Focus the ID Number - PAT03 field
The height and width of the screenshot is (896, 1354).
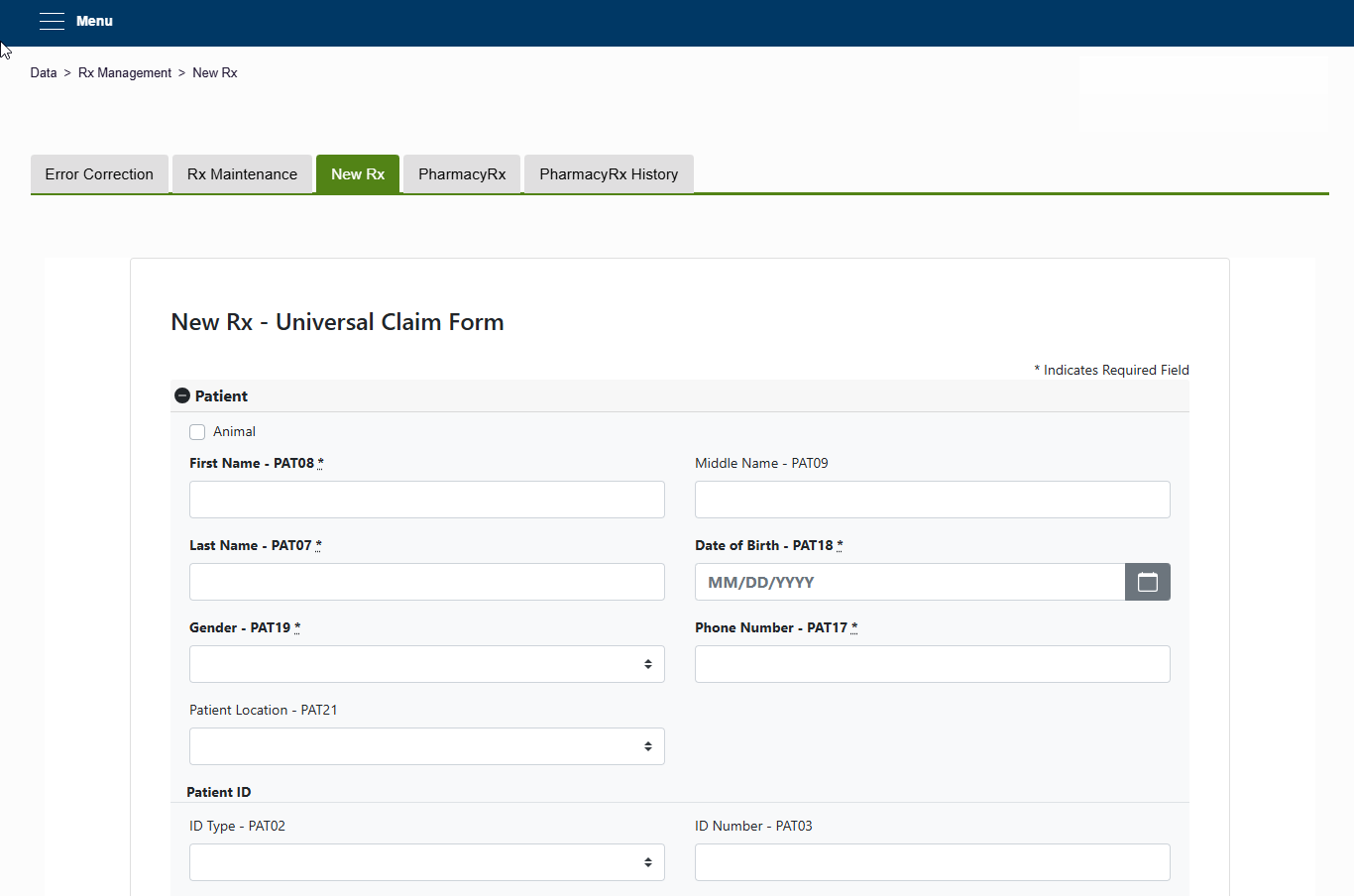tap(933, 862)
